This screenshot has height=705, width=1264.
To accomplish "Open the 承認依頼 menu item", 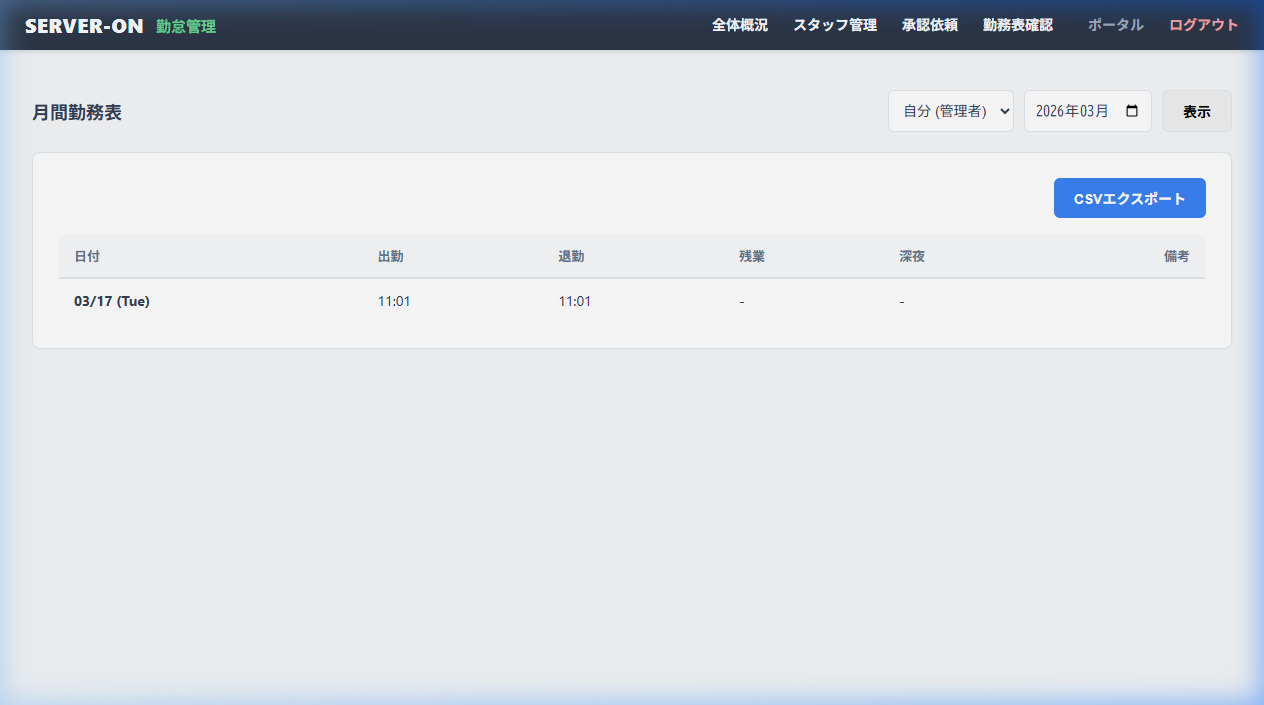I will [x=930, y=25].
